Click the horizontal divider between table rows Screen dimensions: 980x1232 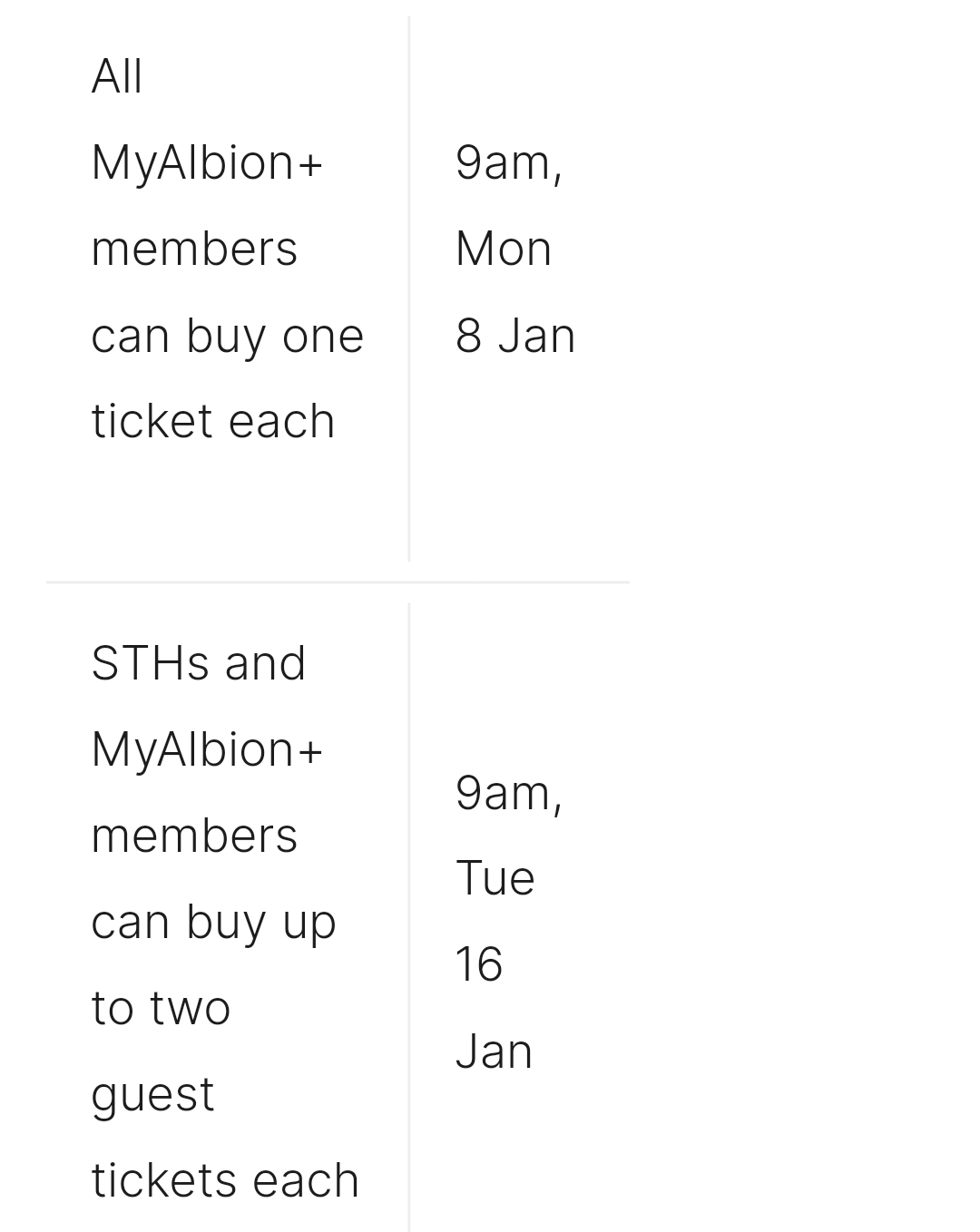coord(338,582)
